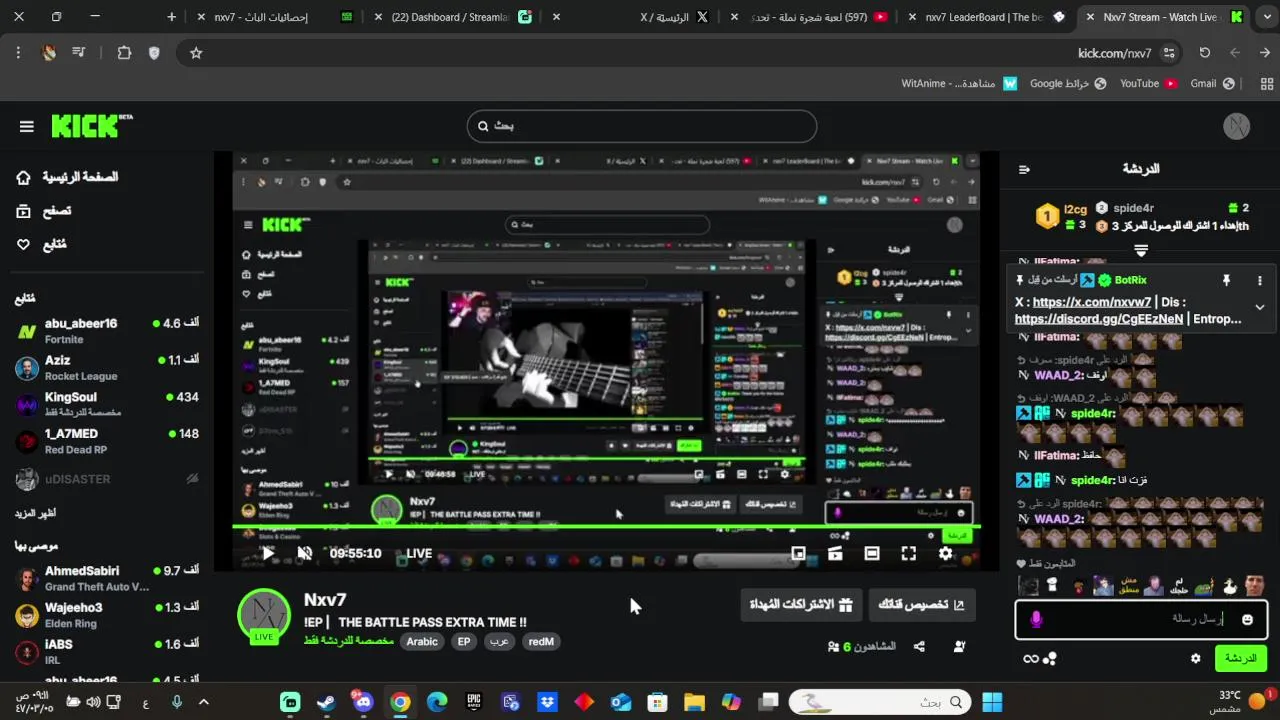The width and height of the screenshot is (1280, 720).
Task: Send message with green chat button
Action: pos(1240,658)
